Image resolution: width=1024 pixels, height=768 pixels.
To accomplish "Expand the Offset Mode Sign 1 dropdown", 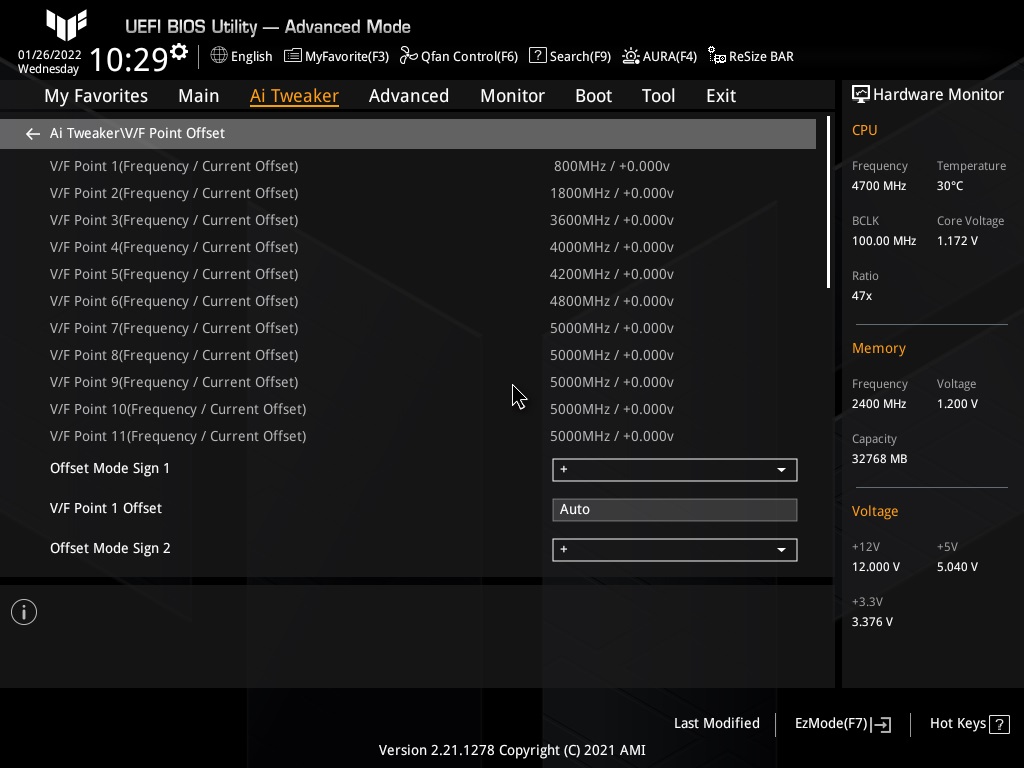I will pyautogui.click(x=675, y=470).
